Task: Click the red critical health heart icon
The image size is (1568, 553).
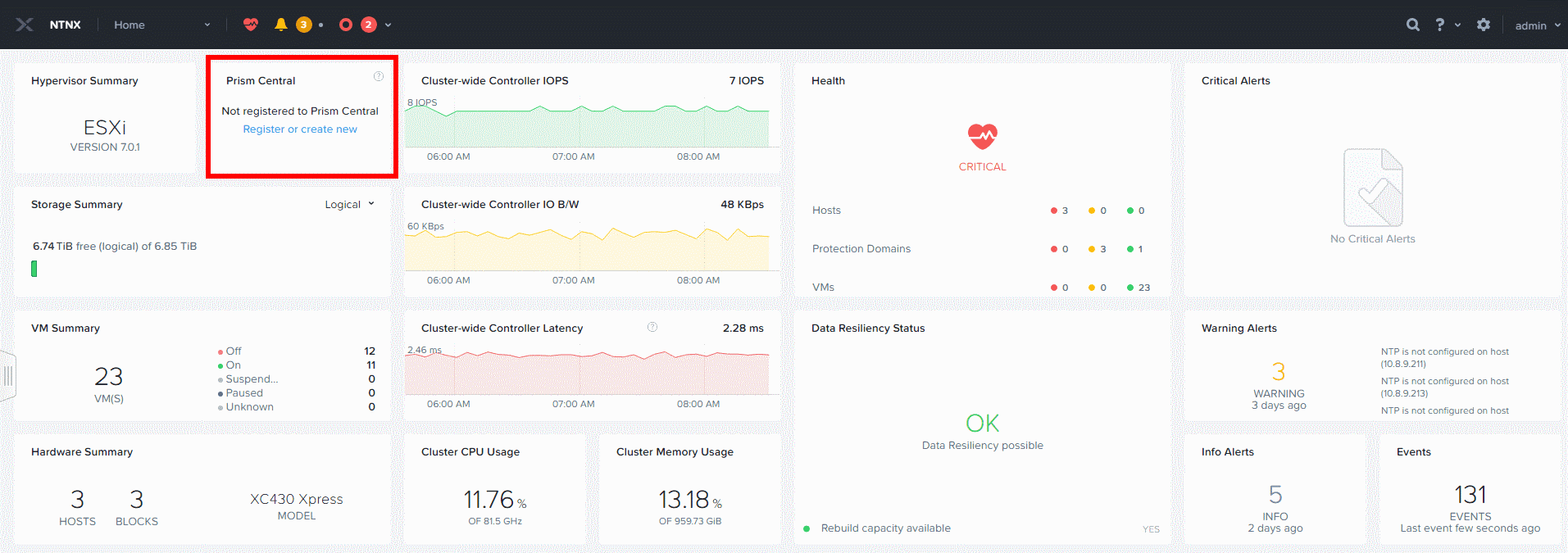Action: (982, 136)
